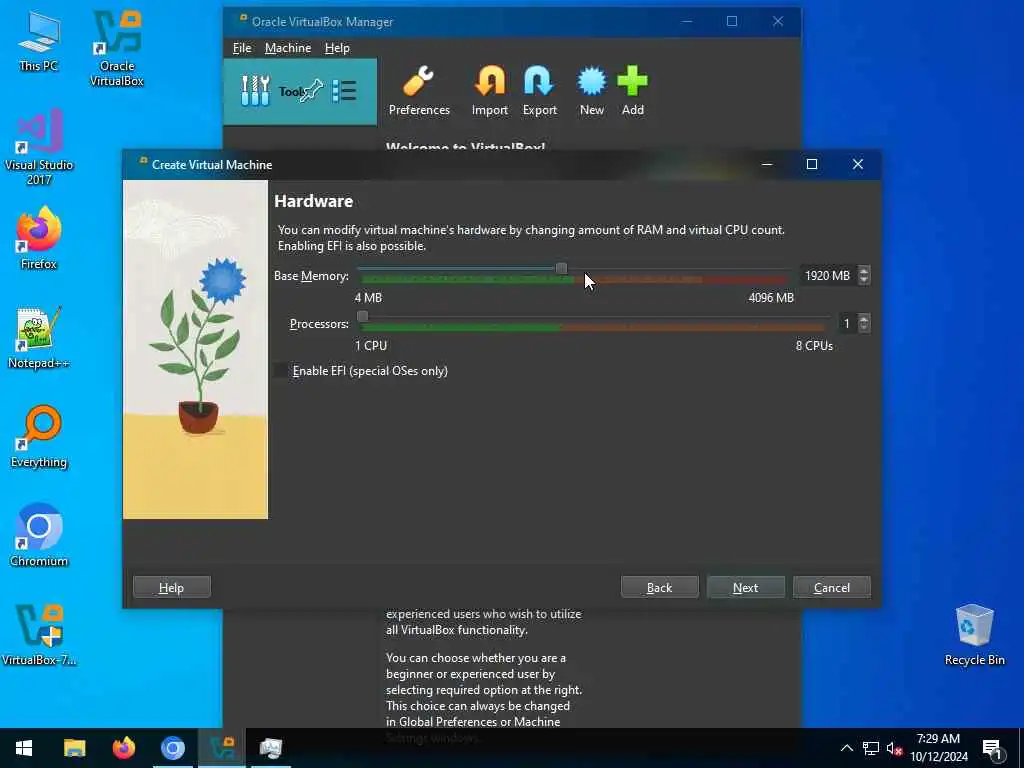Click the Import appliance icon

(489, 91)
